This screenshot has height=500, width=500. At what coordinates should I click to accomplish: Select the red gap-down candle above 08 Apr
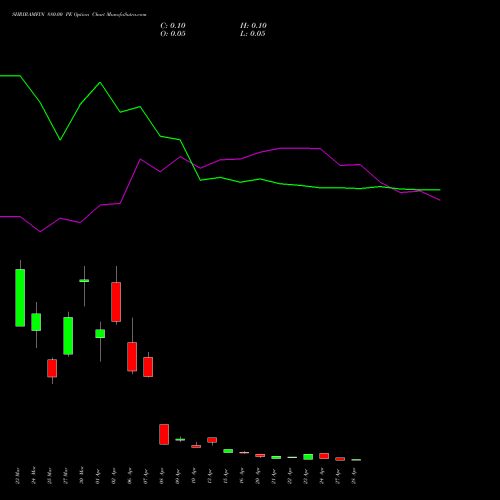(x=164, y=434)
